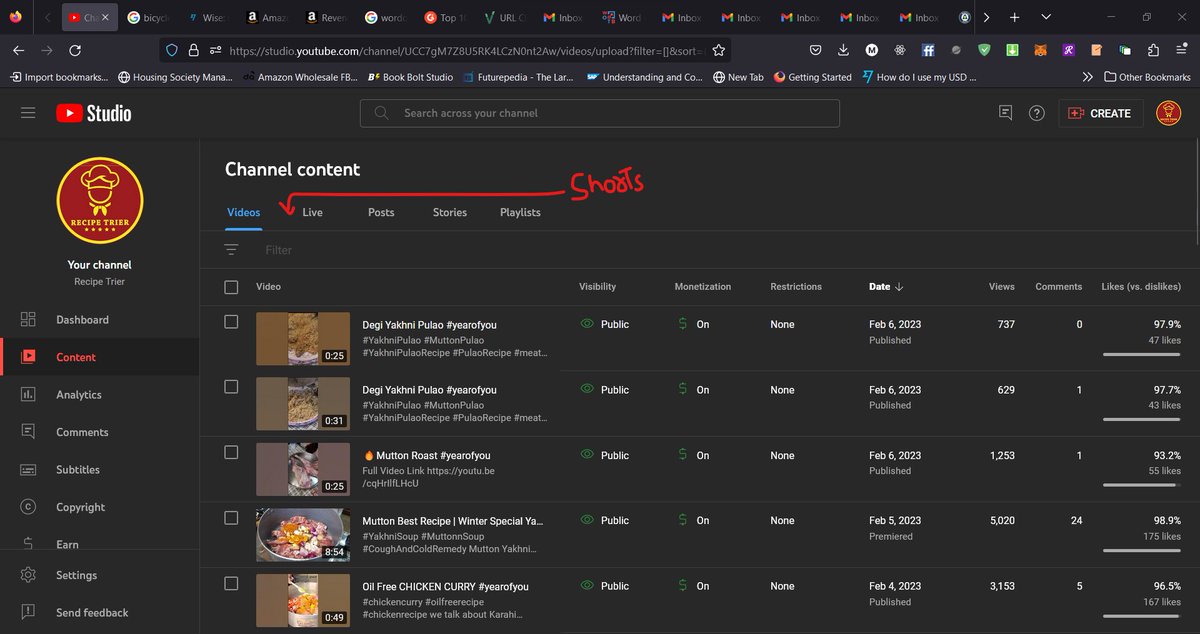Click the likes bar for Mutton Best Recipe
This screenshot has height=634, width=1200.
pyautogui.click(x=1142, y=550)
